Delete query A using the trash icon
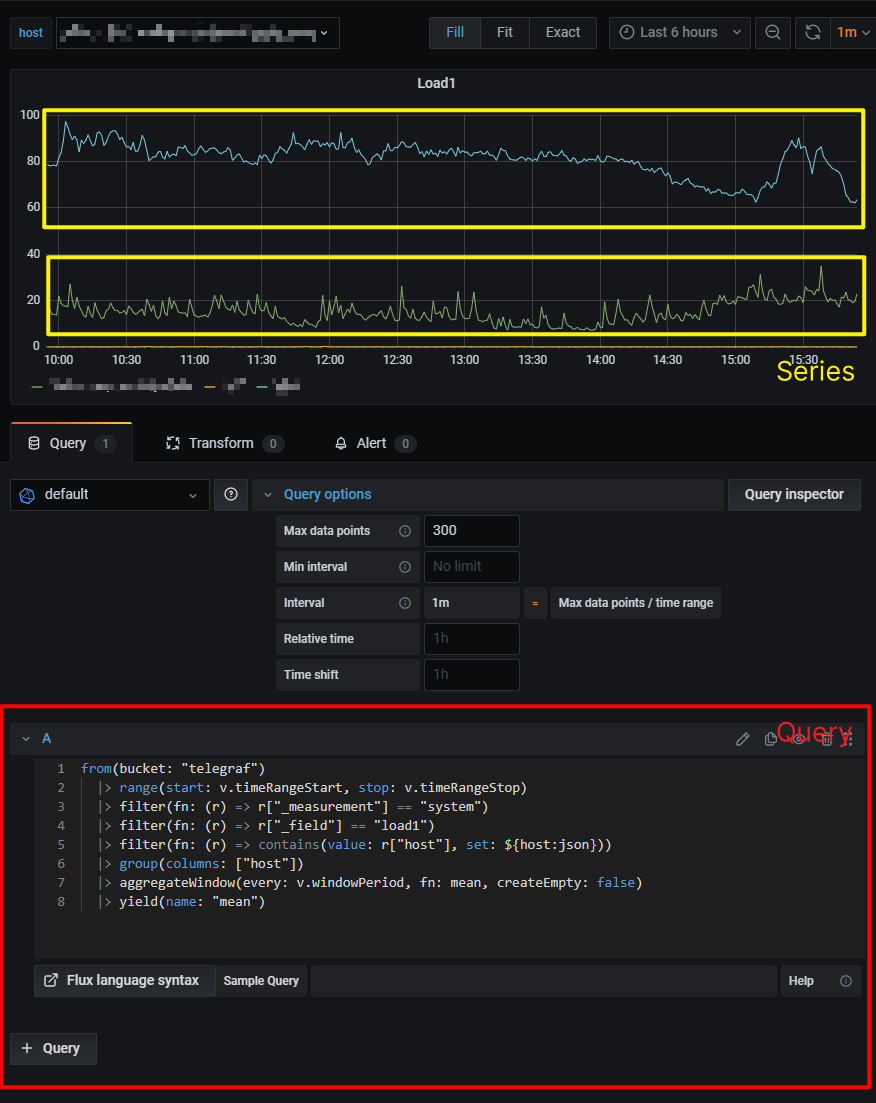Image resolution: width=876 pixels, height=1103 pixels. pos(826,739)
